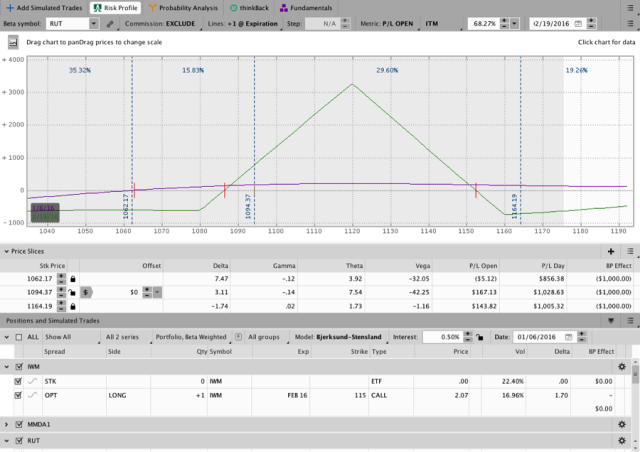Open the Fundamentals tab
The image size is (640, 452).
[x=306, y=8]
